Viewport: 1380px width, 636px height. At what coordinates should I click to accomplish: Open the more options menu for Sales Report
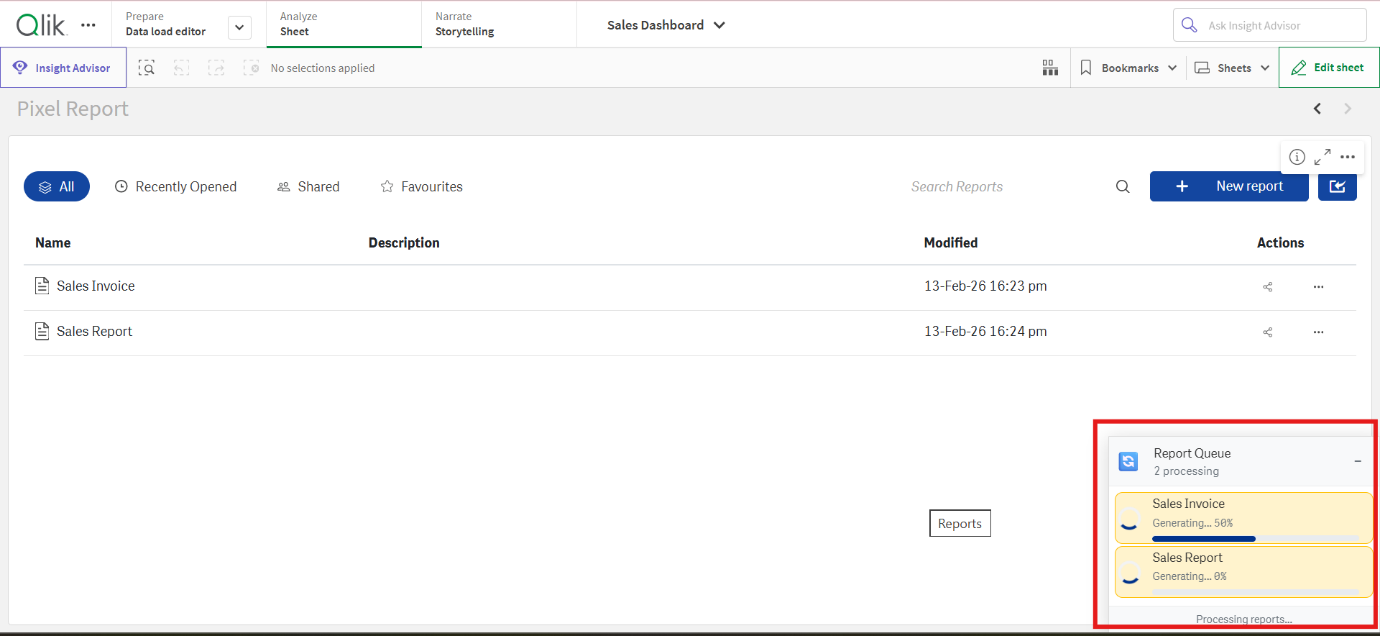pos(1318,332)
